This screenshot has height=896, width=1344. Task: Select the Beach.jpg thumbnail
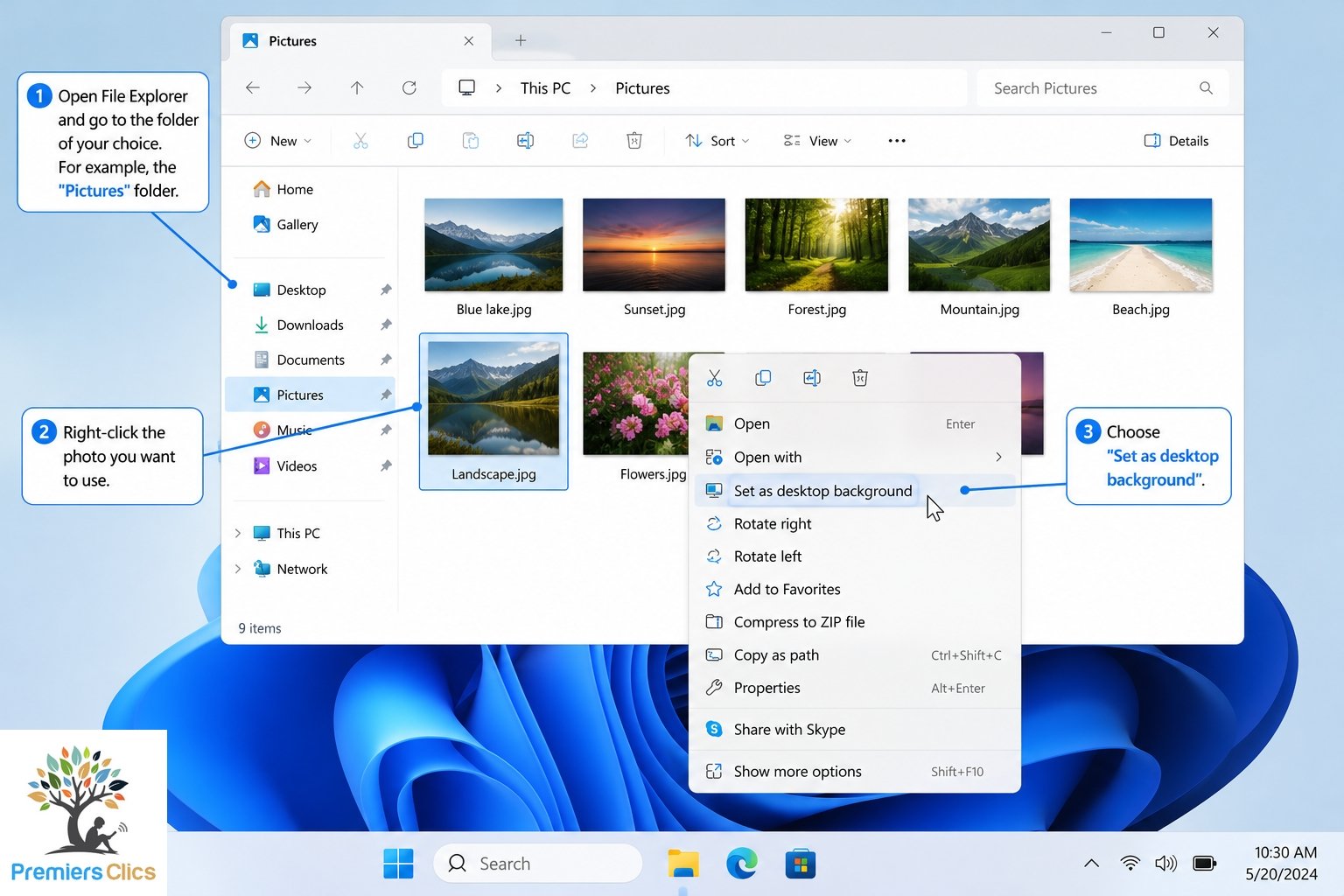[1141, 245]
